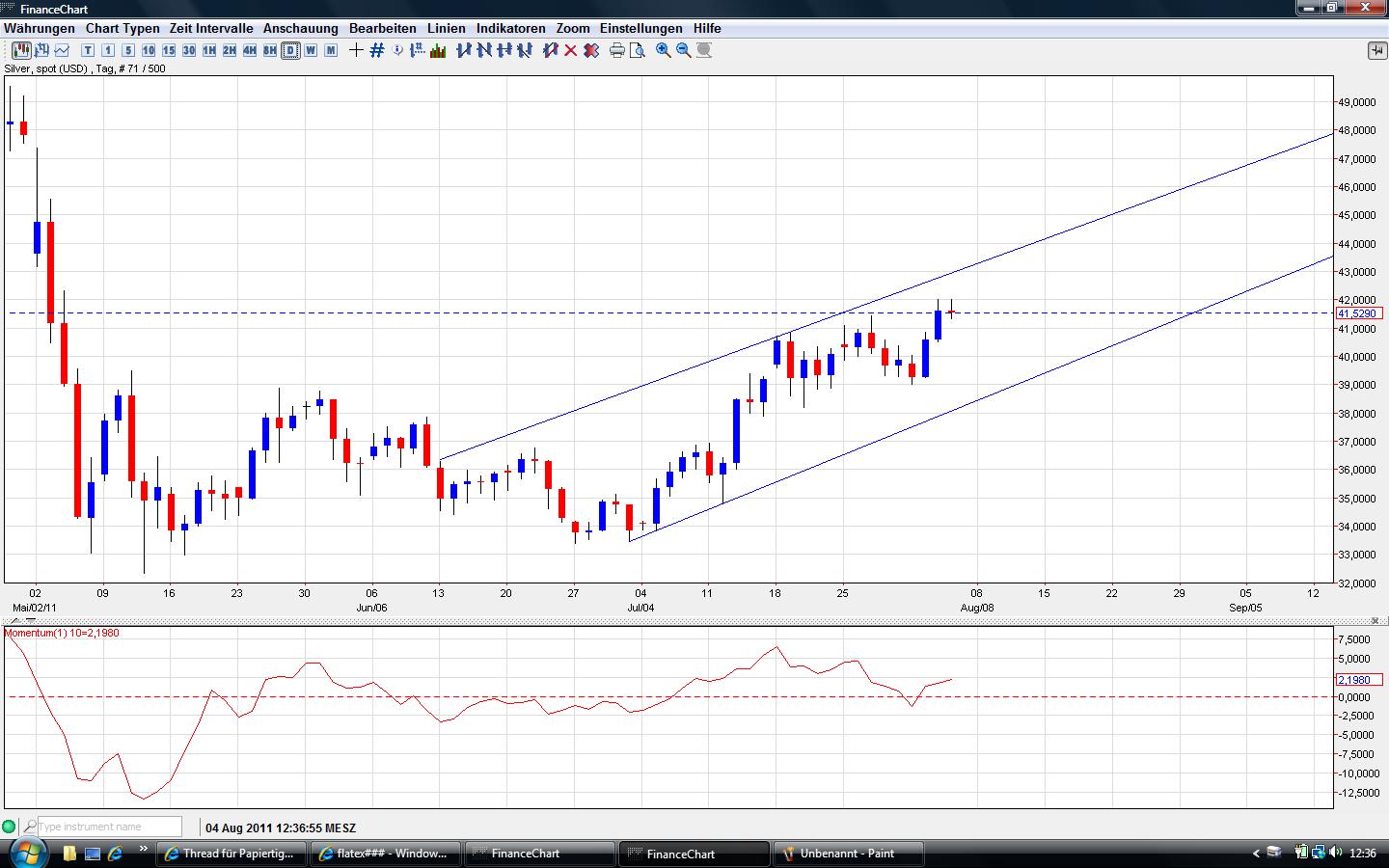
Task: Click the printer icon
Action: tap(617, 50)
